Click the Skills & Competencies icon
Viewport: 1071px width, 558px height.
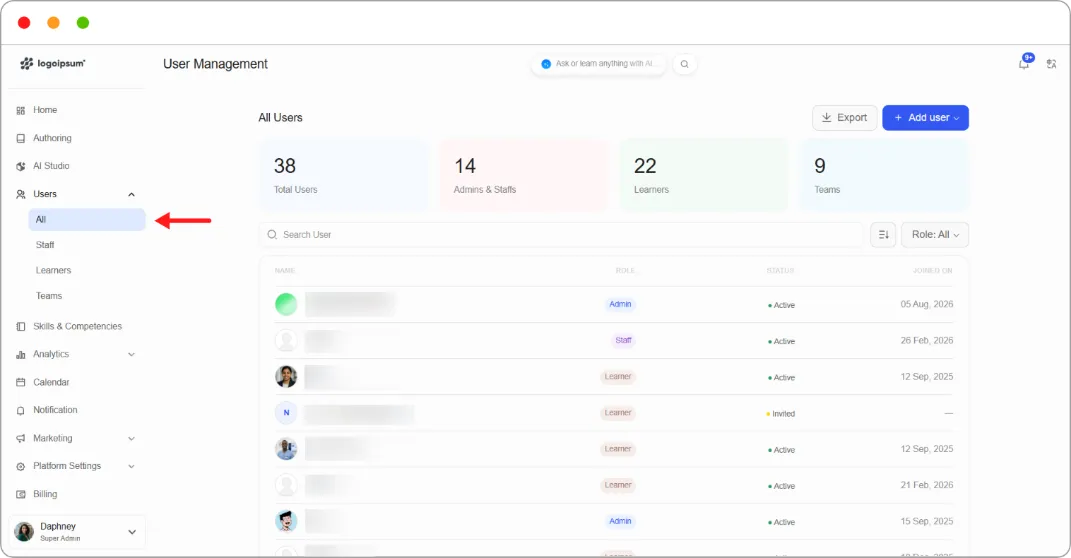(20, 326)
